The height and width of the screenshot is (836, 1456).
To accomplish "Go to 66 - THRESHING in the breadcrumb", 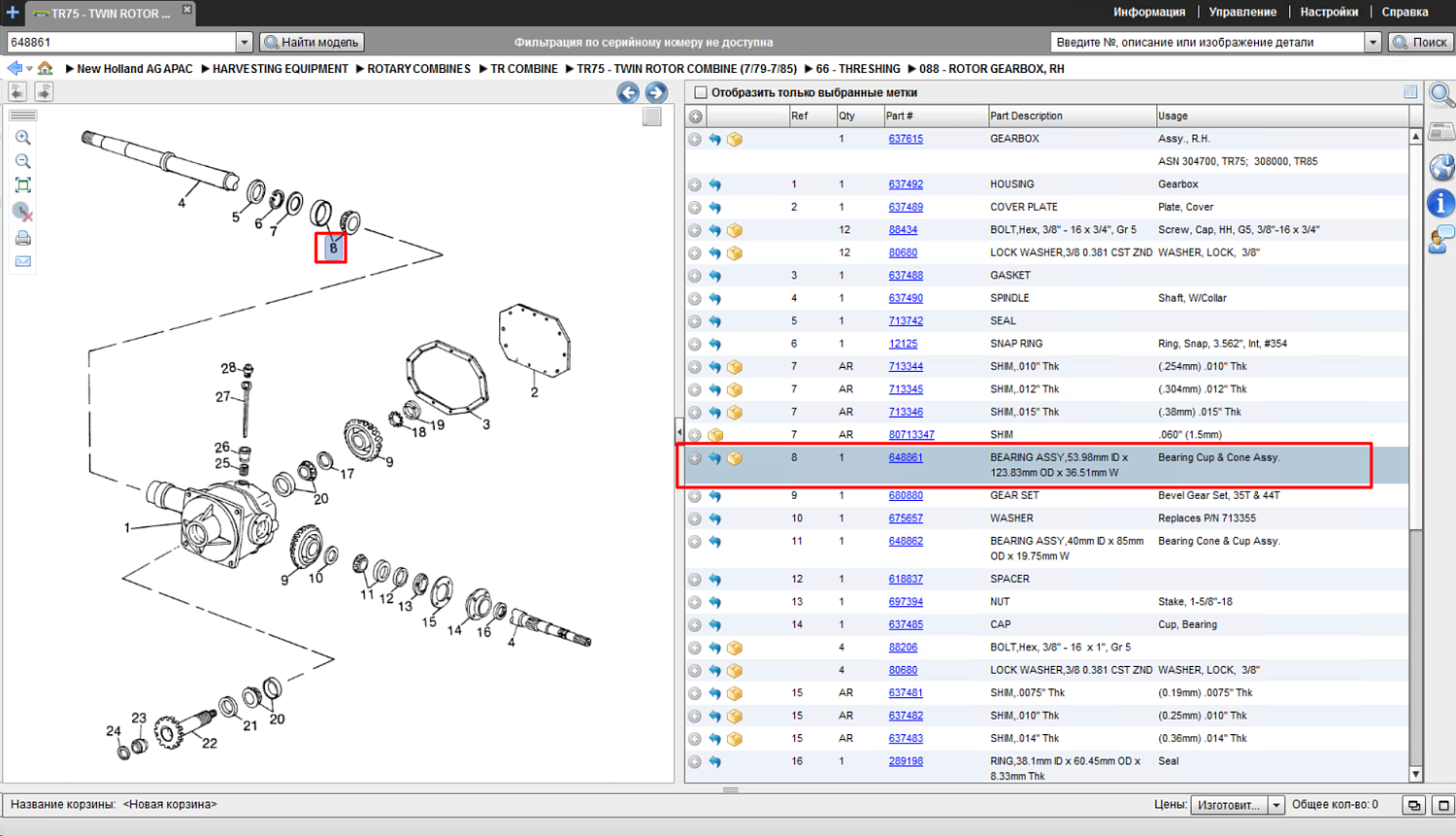I will (858, 69).
